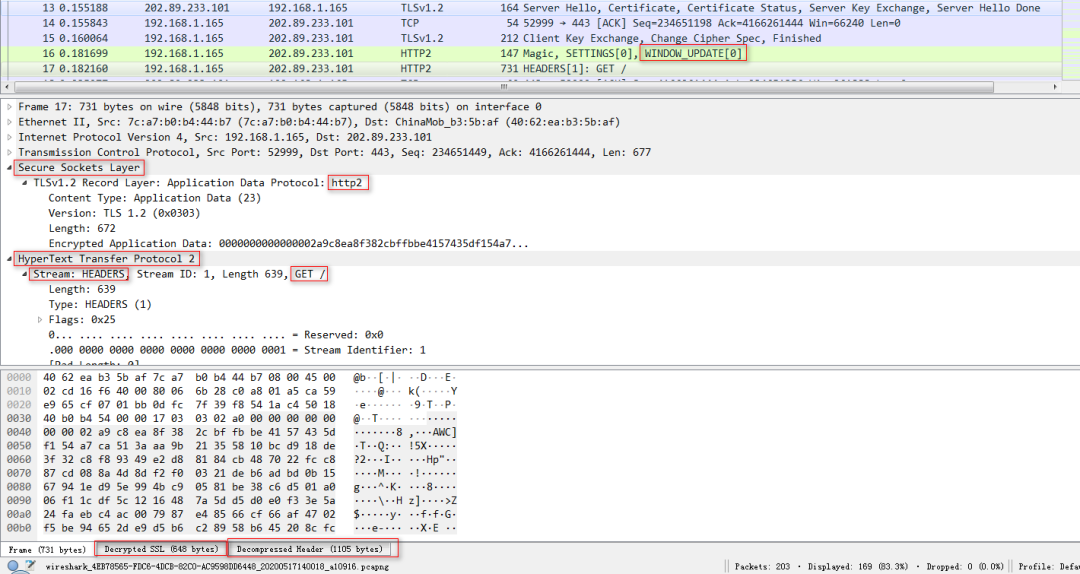Select the Reserved: 0x0 bit line
This screenshot has height=574, width=1080.
216,334
